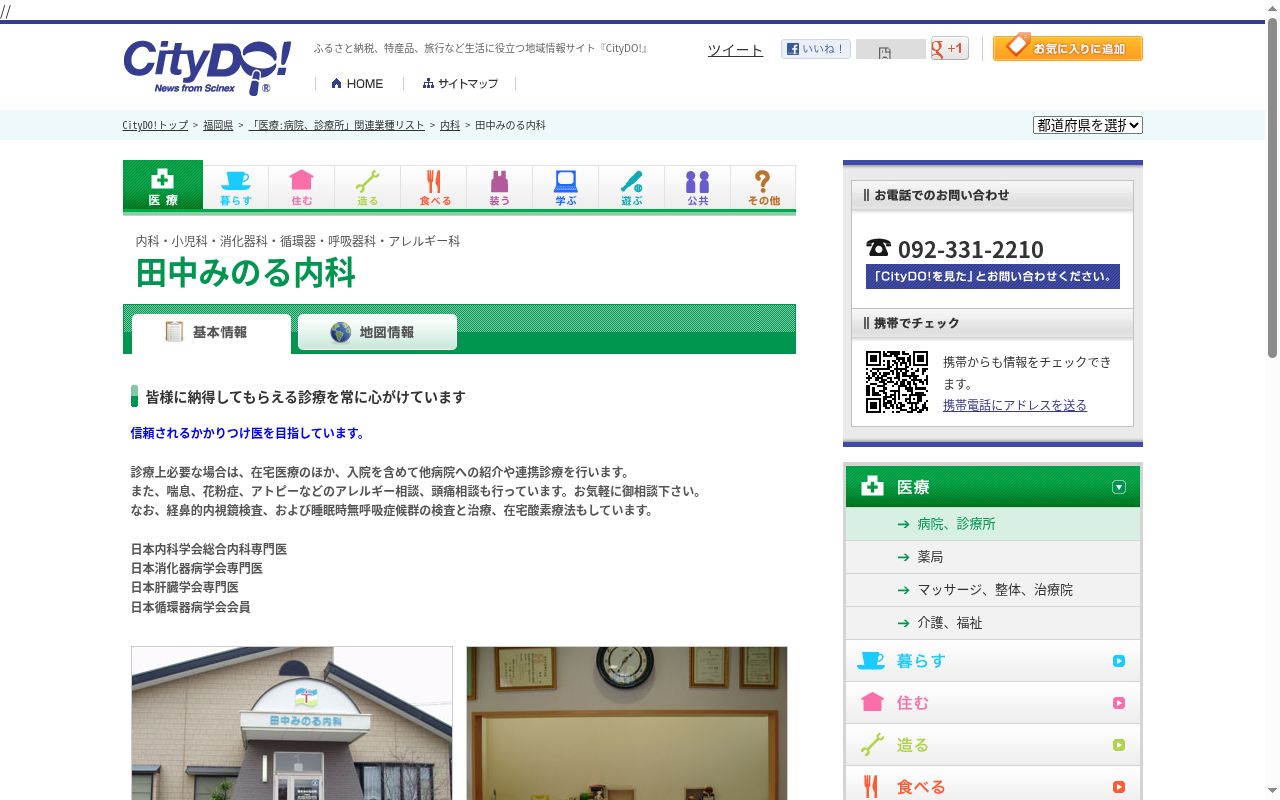Select the その他 question-mark icon
Image resolution: width=1280 pixels, height=800 pixels.
point(763,188)
